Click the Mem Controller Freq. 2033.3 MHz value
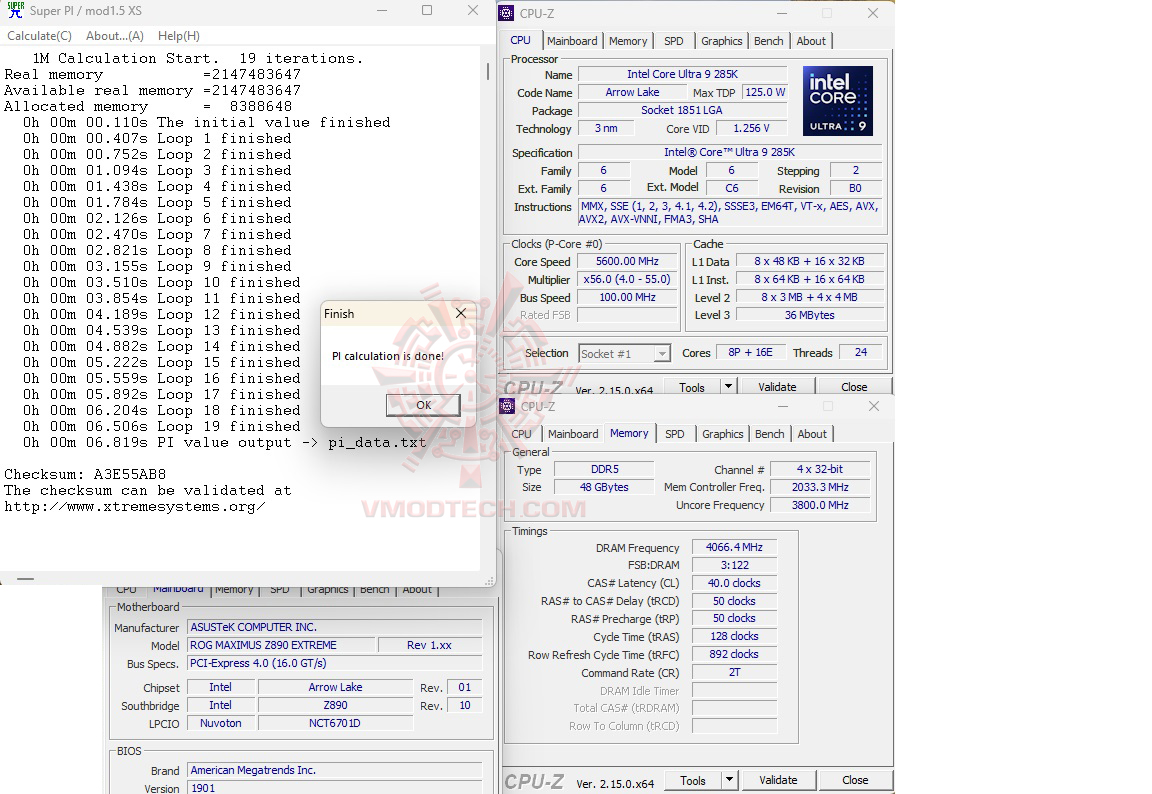The image size is (1152, 794). 820,487
